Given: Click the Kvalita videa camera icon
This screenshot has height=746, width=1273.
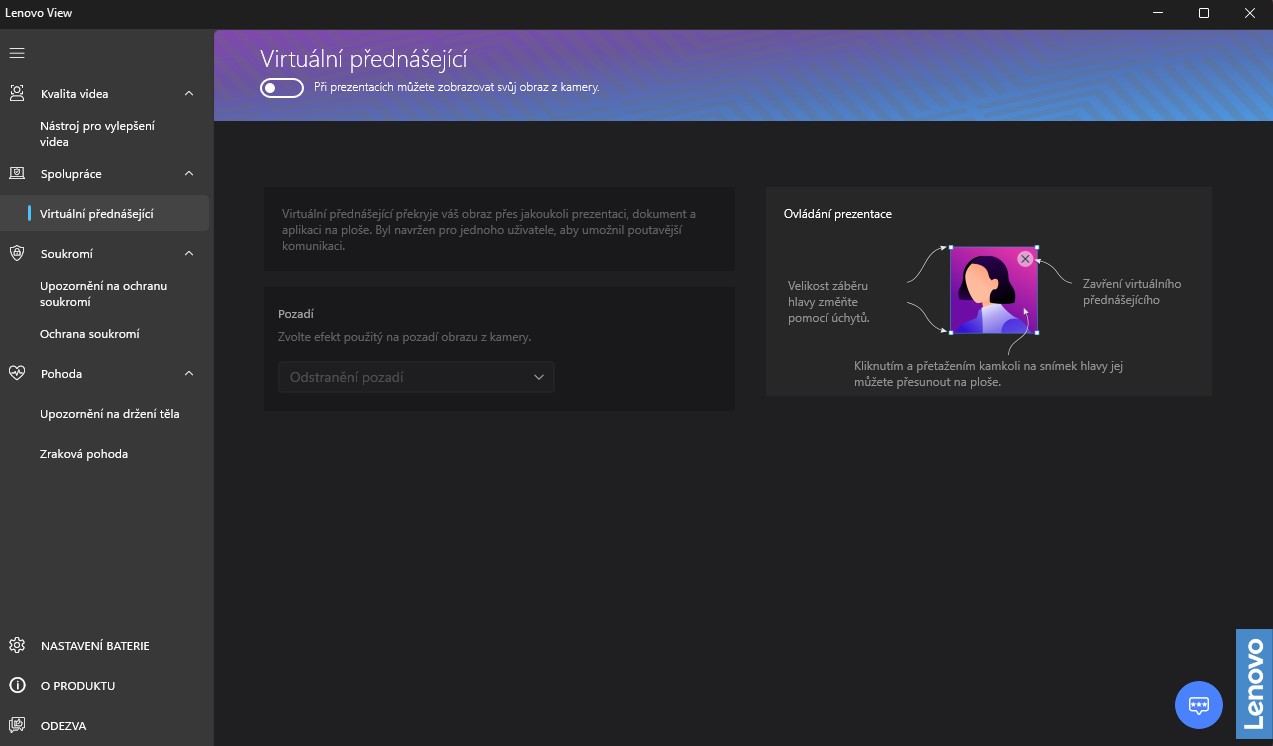Looking at the screenshot, I should [17, 93].
